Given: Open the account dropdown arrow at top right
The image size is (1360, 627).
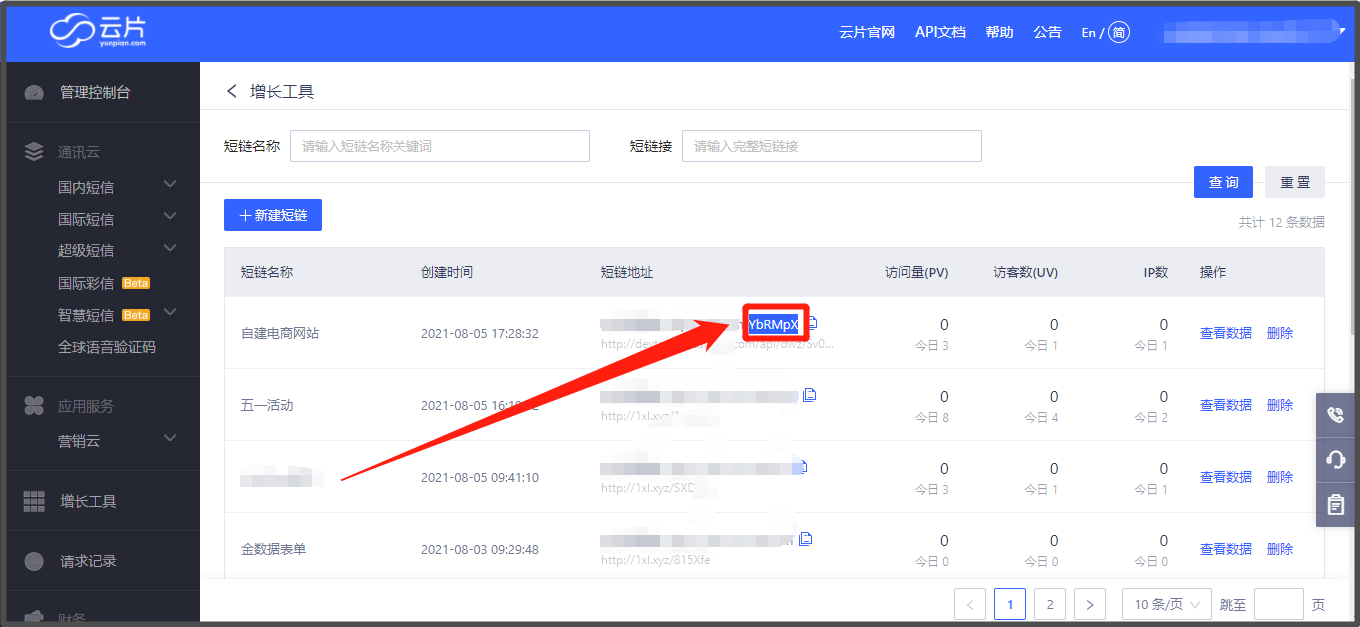Looking at the screenshot, I should [x=1341, y=32].
